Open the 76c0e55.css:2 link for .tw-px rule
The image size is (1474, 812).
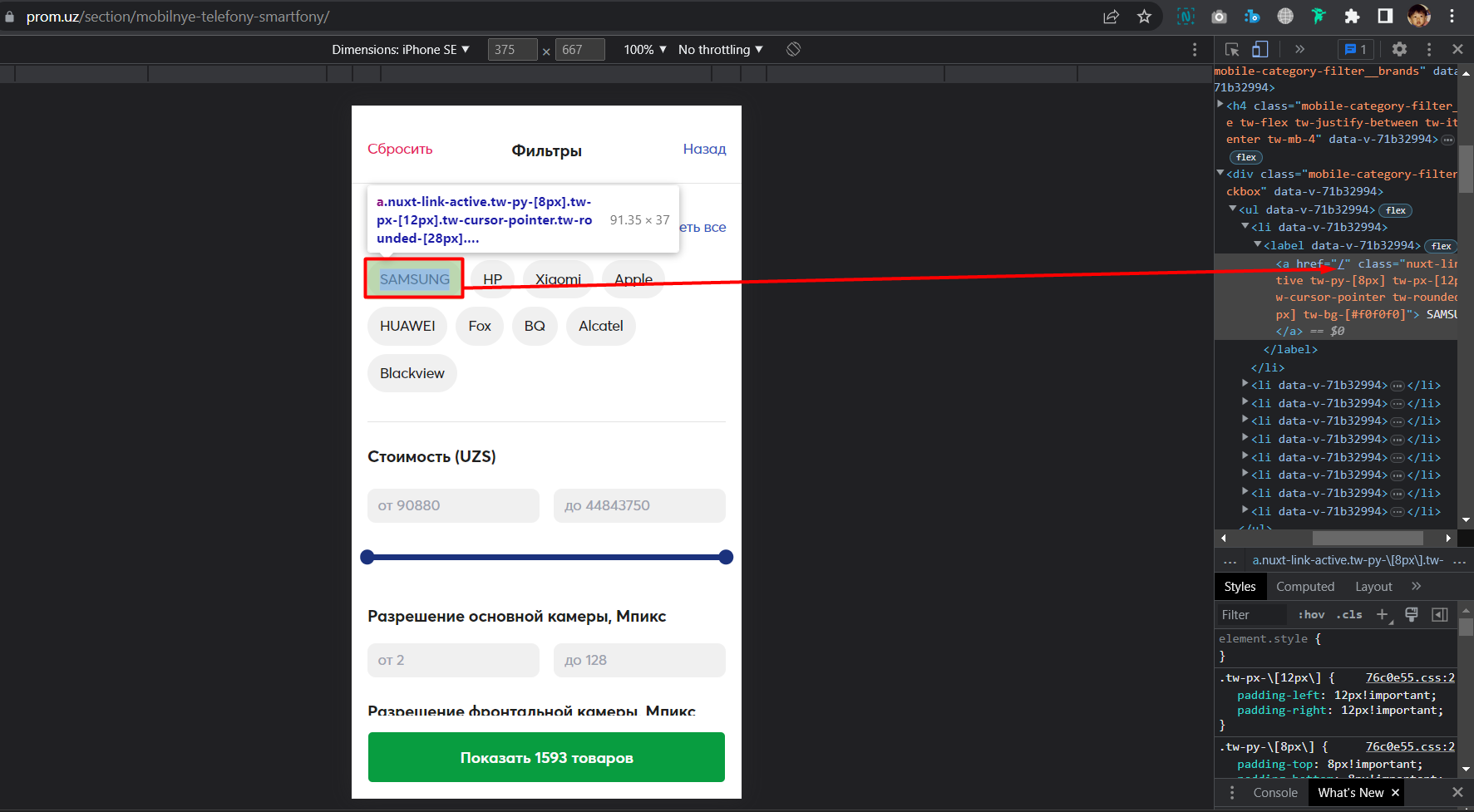coord(1410,677)
